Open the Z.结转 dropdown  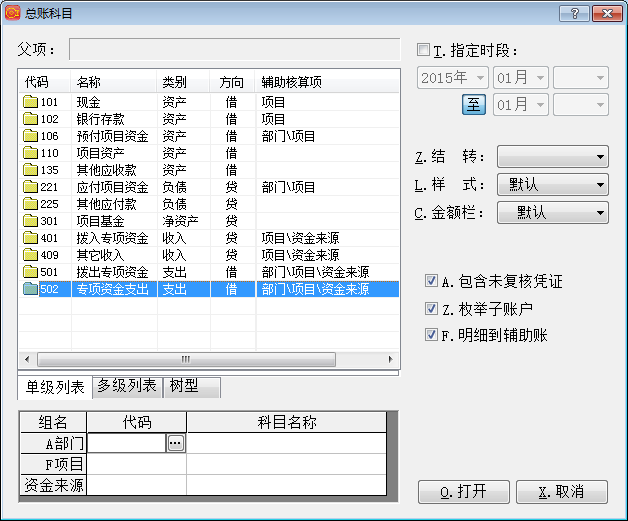[553, 156]
